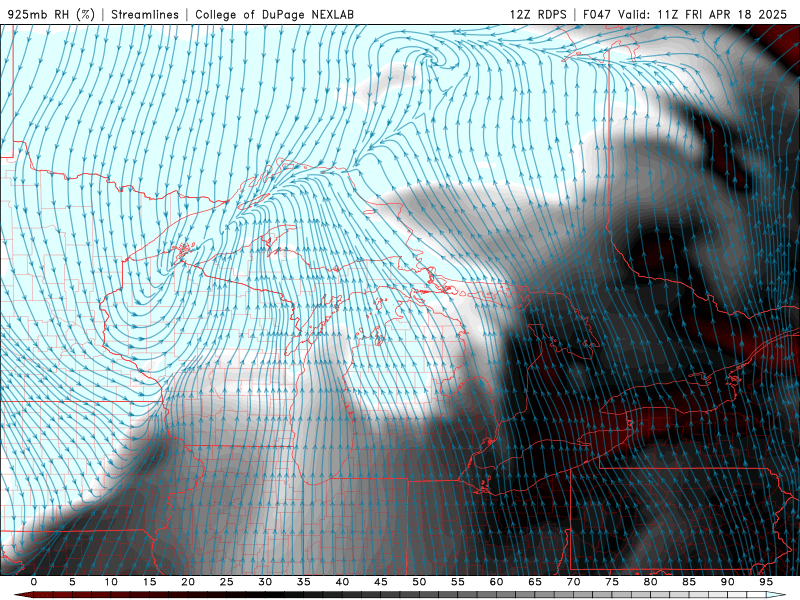Screen dimensions: 800x600
Task: Select the '65' colorbar scale label
Action: [x=535, y=582]
